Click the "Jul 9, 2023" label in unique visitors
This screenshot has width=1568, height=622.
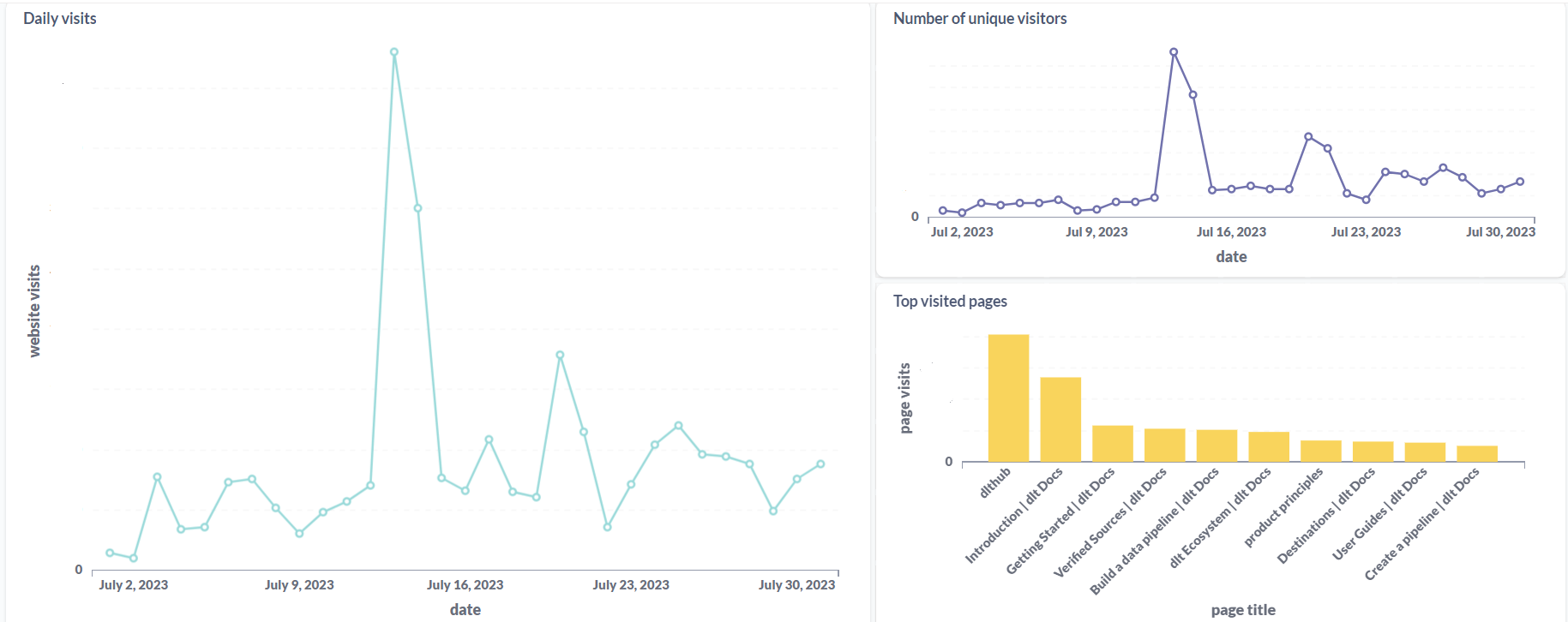click(1096, 231)
